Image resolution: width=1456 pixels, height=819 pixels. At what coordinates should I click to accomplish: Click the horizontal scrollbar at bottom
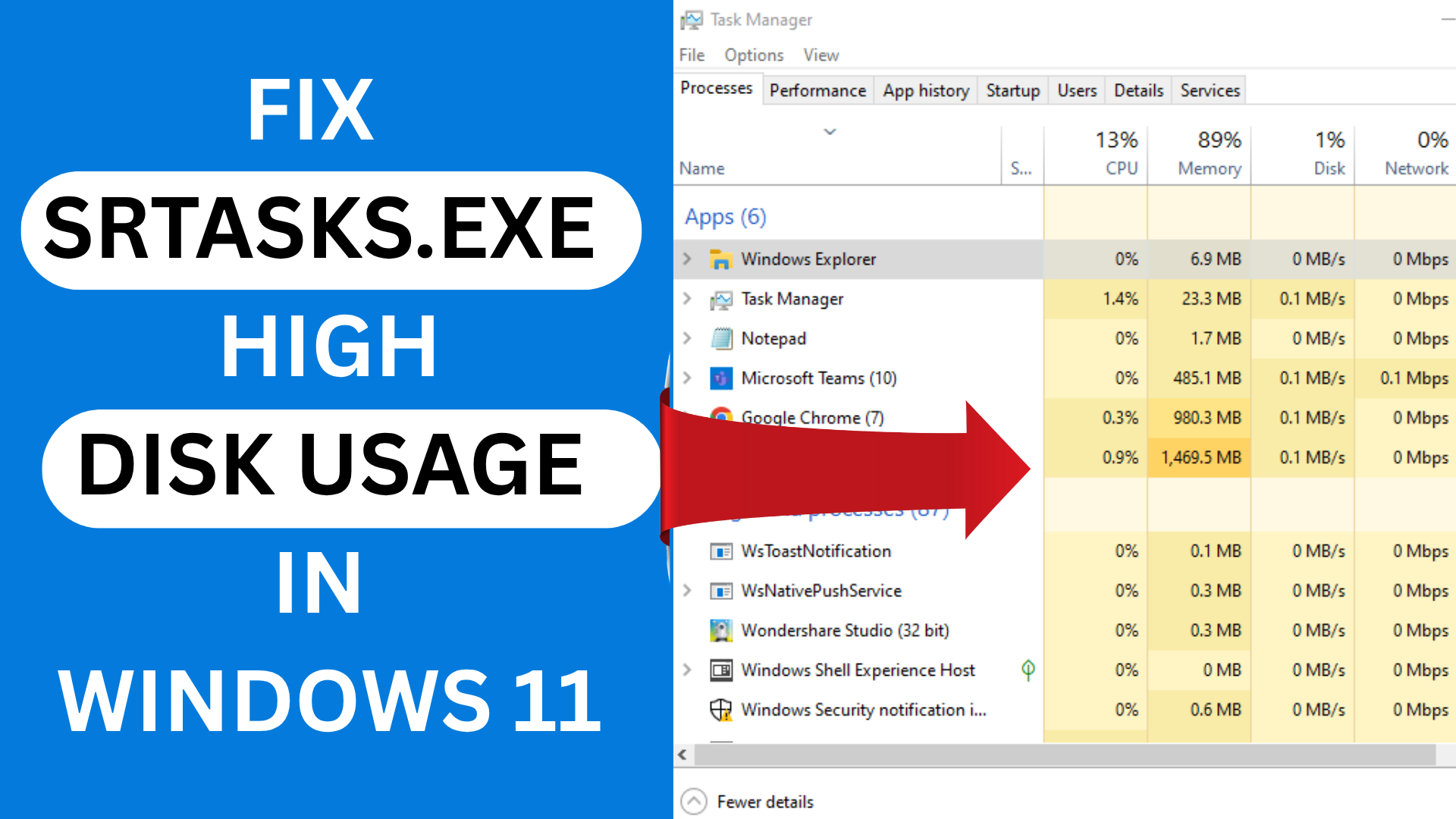pos(1062,755)
